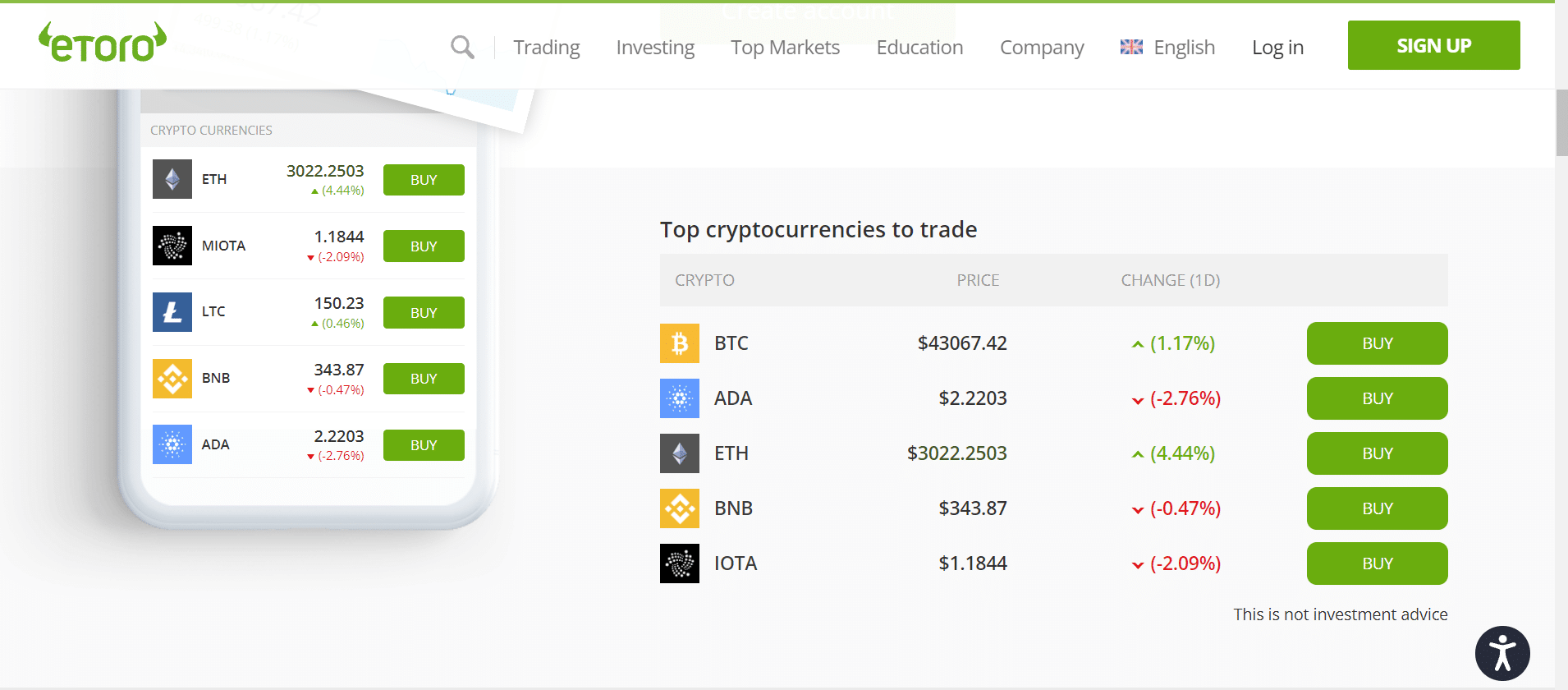Click the 150.23 LTC price in phone
This screenshot has width=1568, height=690.
point(339,303)
